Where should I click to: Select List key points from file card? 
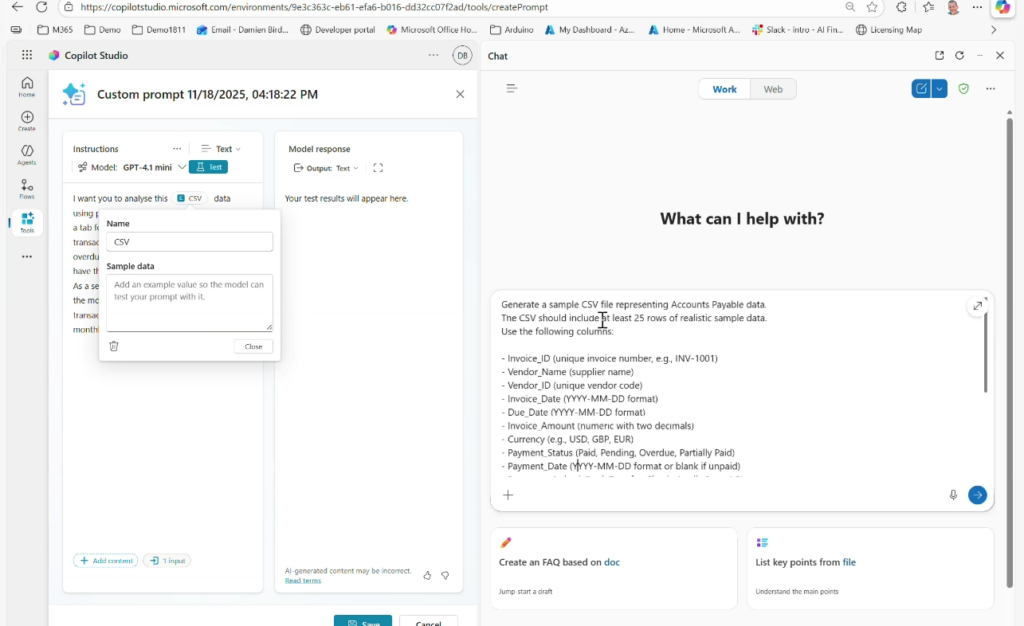click(x=871, y=569)
